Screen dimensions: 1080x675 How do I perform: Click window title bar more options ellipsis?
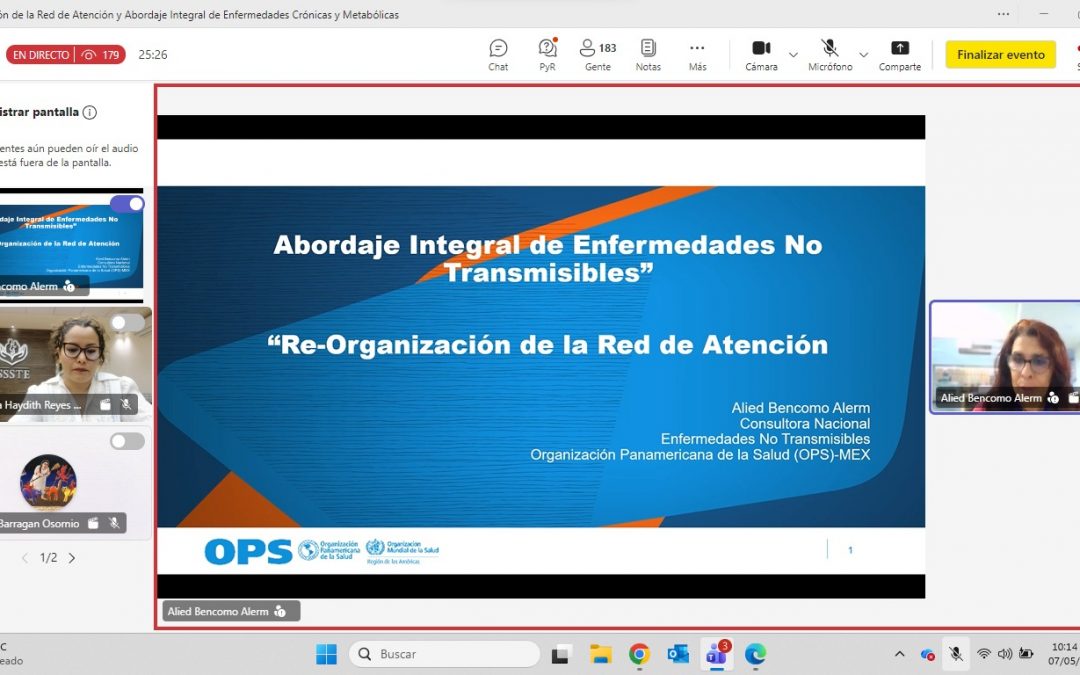[1004, 14]
